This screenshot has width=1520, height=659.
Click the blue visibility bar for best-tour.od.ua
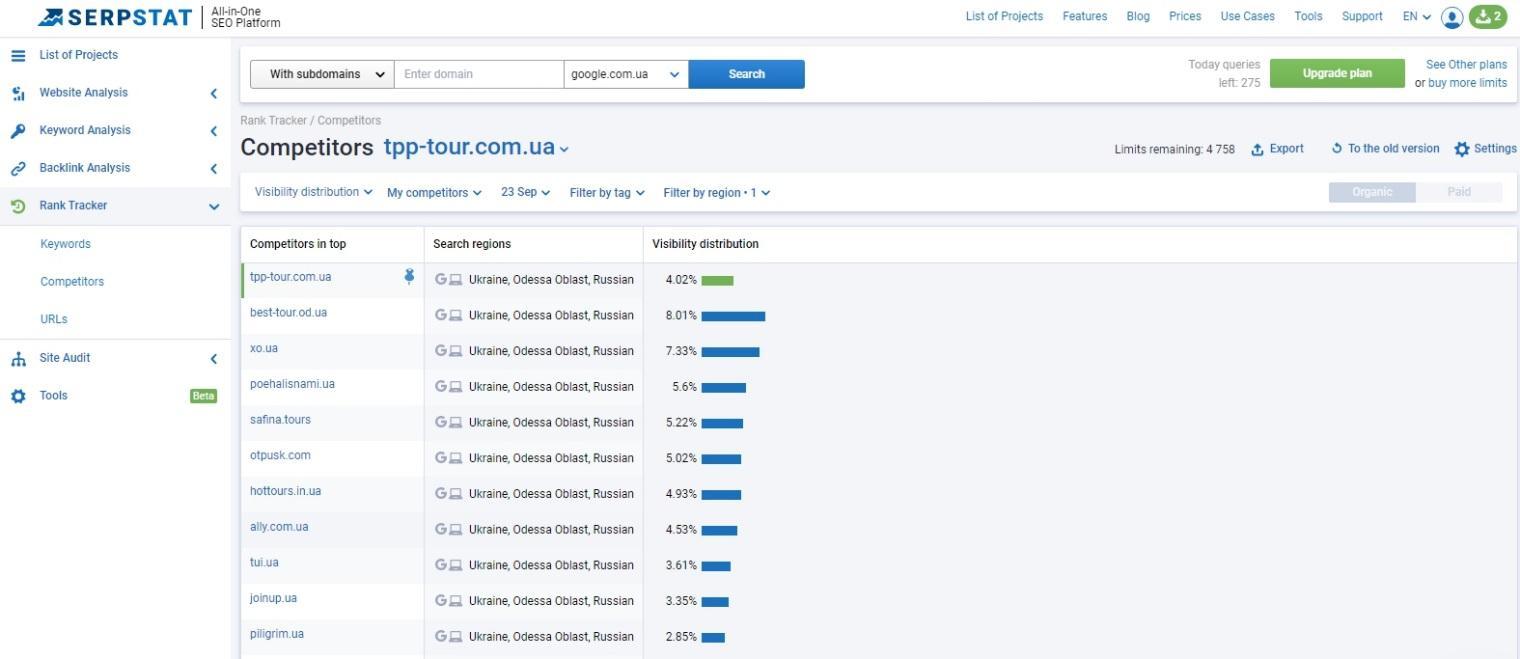[733, 317]
